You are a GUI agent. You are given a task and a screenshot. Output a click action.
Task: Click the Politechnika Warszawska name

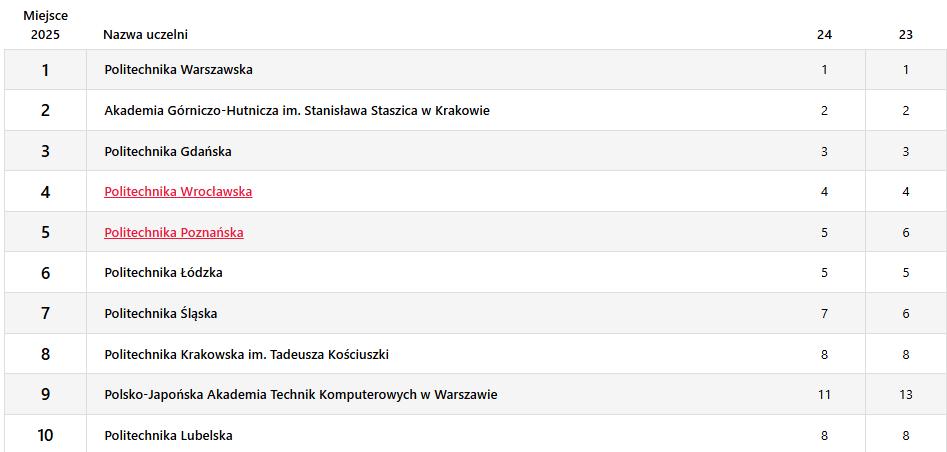178,69
